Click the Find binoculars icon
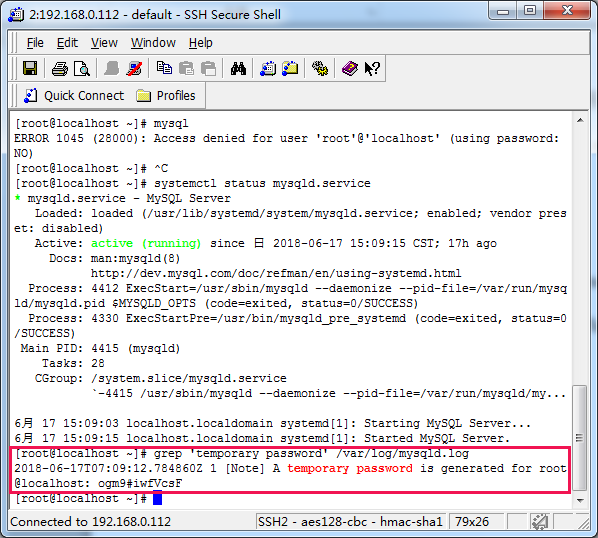This screenshot has height=538, width=598. pyautogui.click(x=238, y=69)
